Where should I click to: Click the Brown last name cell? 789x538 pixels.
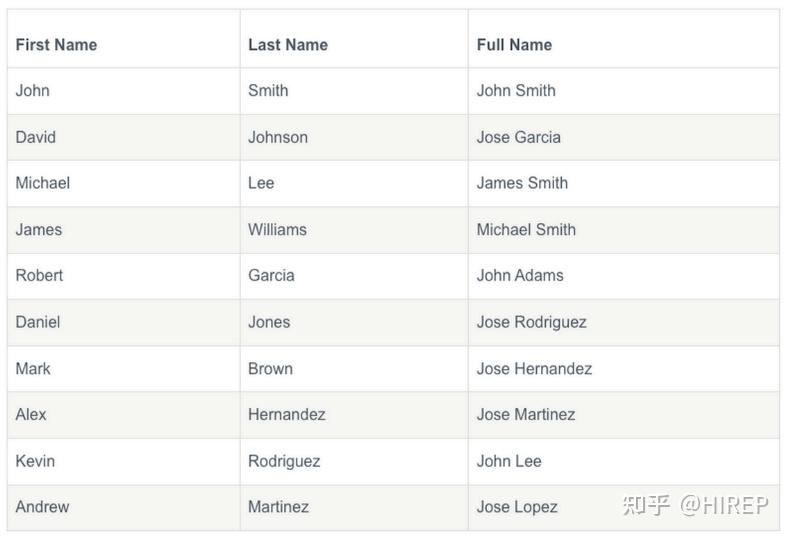(x=270, y=368)
